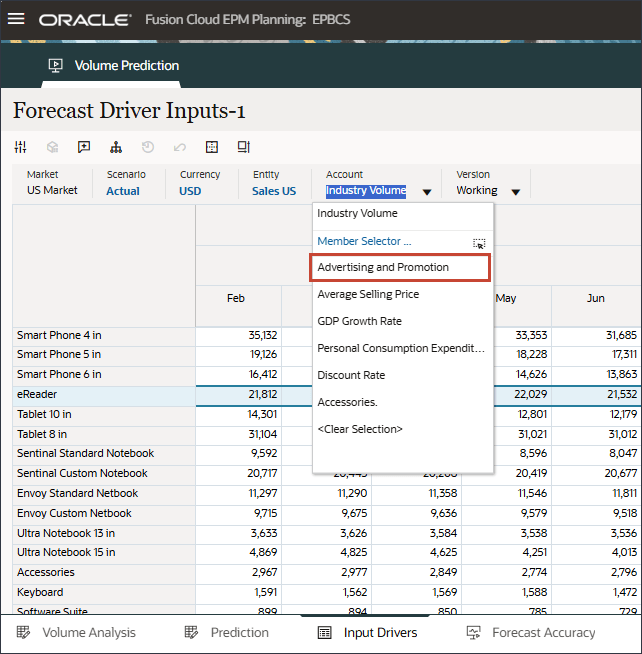Viewport: 642px width, 654px height.
Task: Click the greyed cube icon in toolbar
Action: tap(53, 147)
